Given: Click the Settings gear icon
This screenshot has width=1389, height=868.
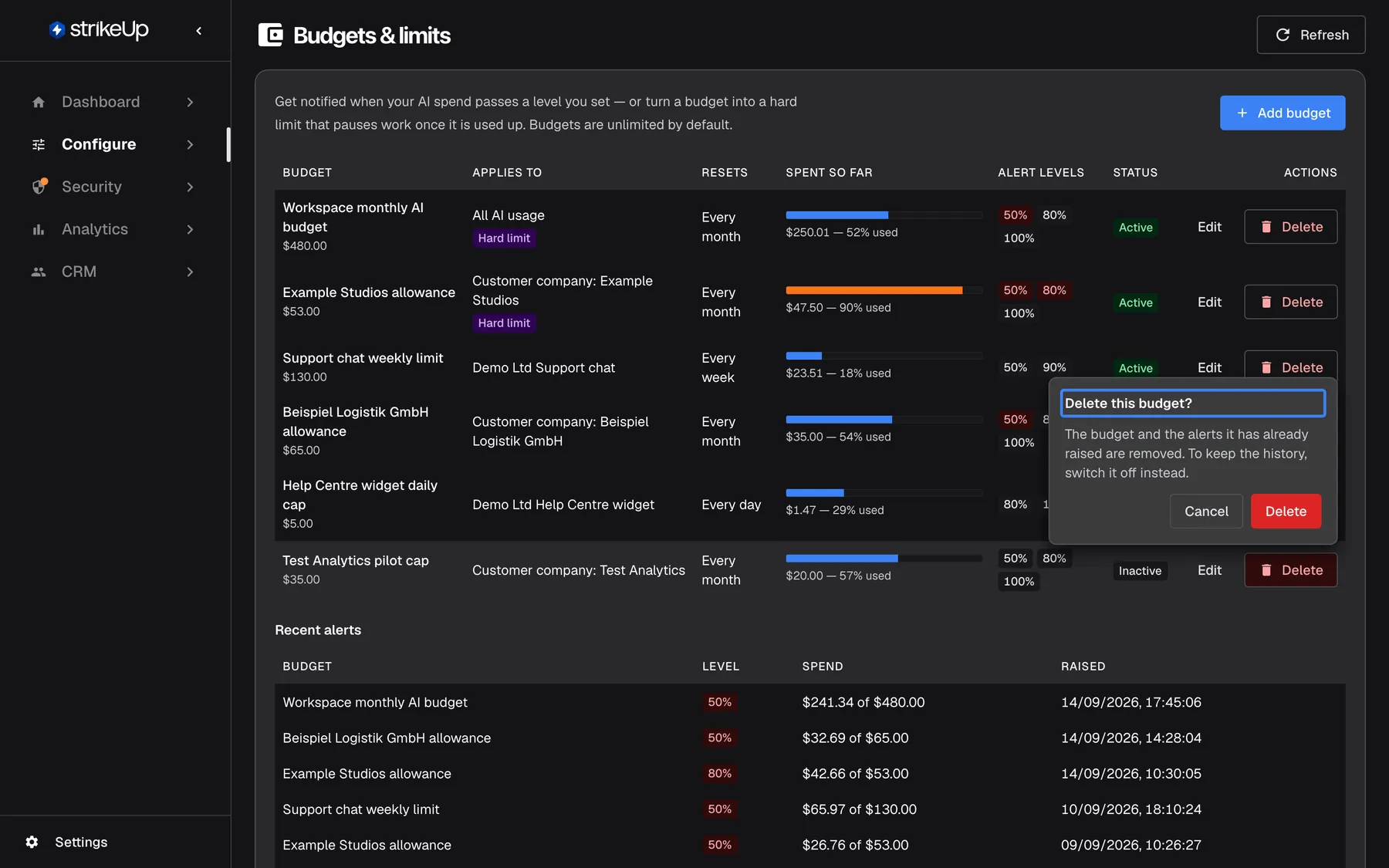Looking at the screenshot, I should click(x=32, y=842).
